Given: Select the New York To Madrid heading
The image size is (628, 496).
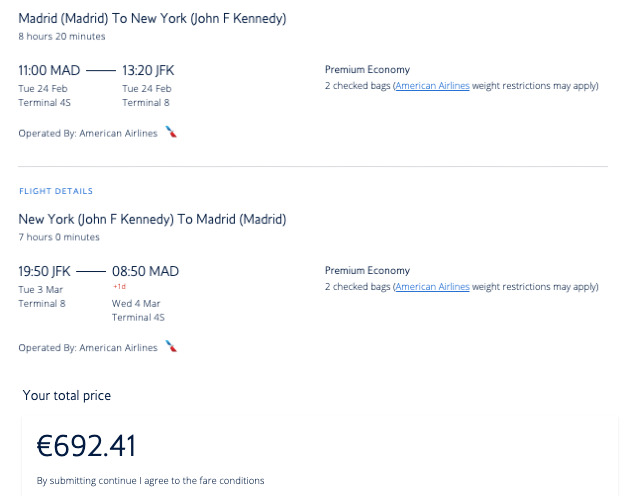Looking at the screenshot, I should [x=152, y=219].
